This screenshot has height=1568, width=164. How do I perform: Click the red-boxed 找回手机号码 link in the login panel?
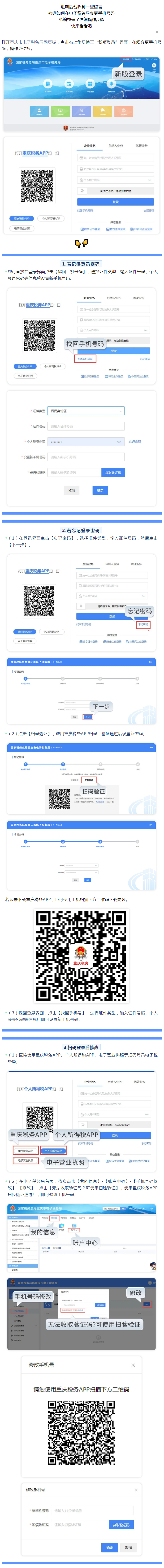[85, 359]
